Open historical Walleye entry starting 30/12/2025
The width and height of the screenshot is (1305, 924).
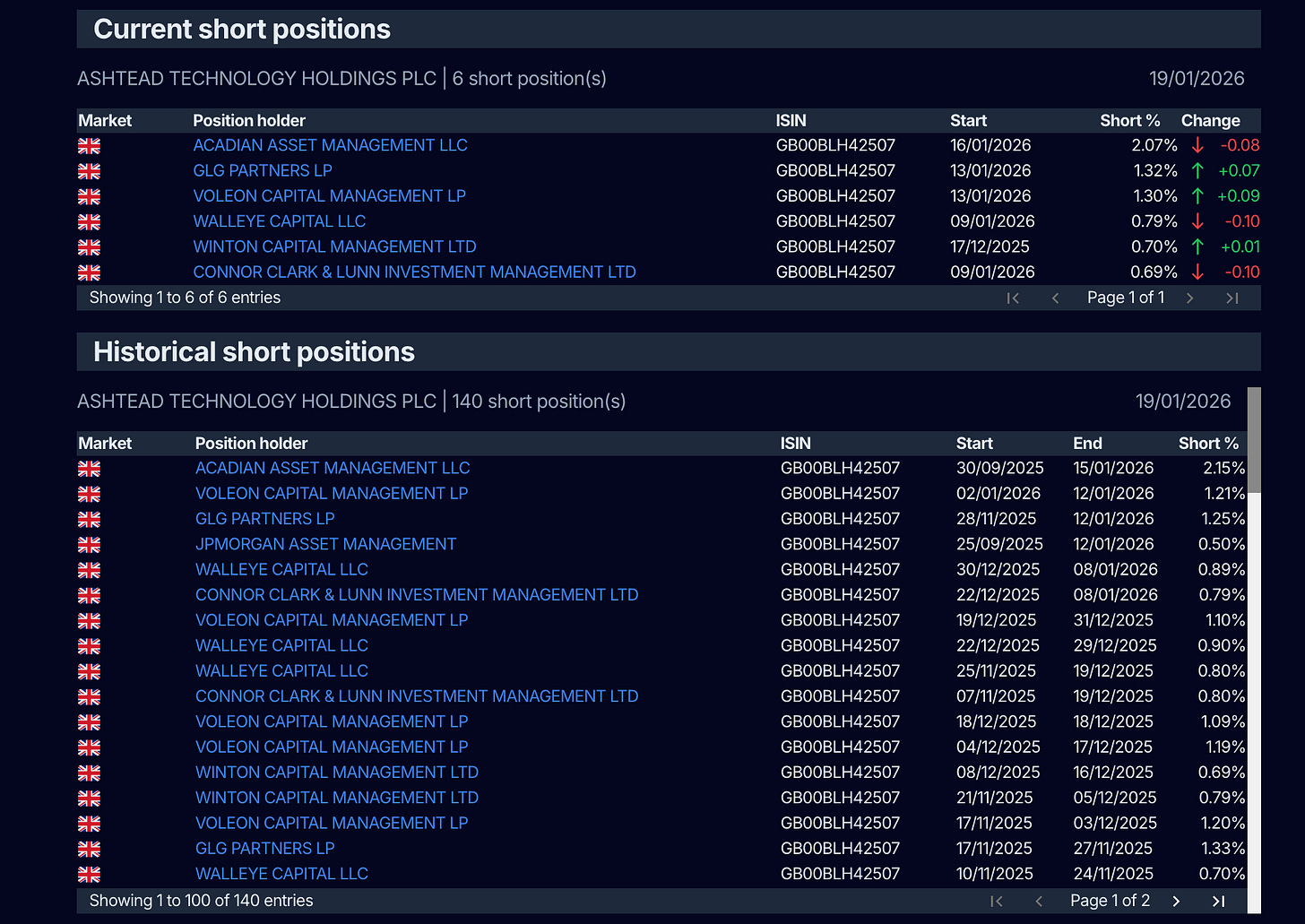point(281,569)
